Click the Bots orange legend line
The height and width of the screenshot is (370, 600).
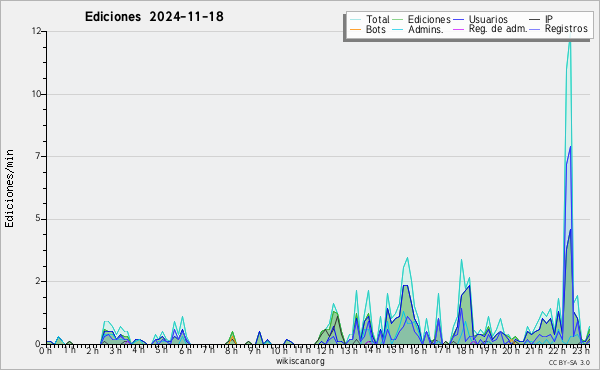tap(355, 29)
